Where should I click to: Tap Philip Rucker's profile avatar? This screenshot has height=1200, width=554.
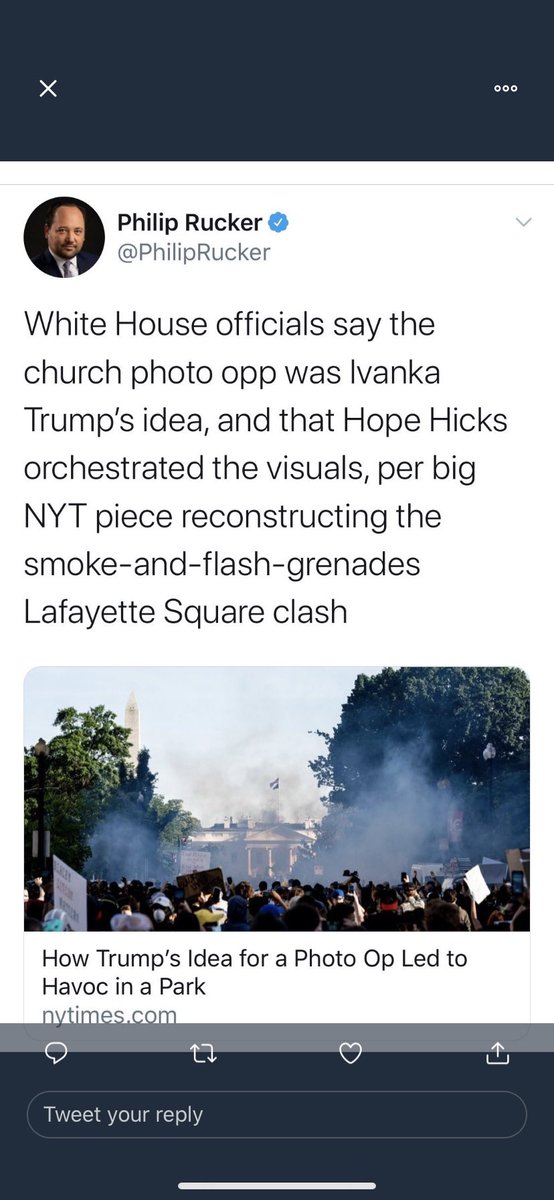(x=64, y=237)
